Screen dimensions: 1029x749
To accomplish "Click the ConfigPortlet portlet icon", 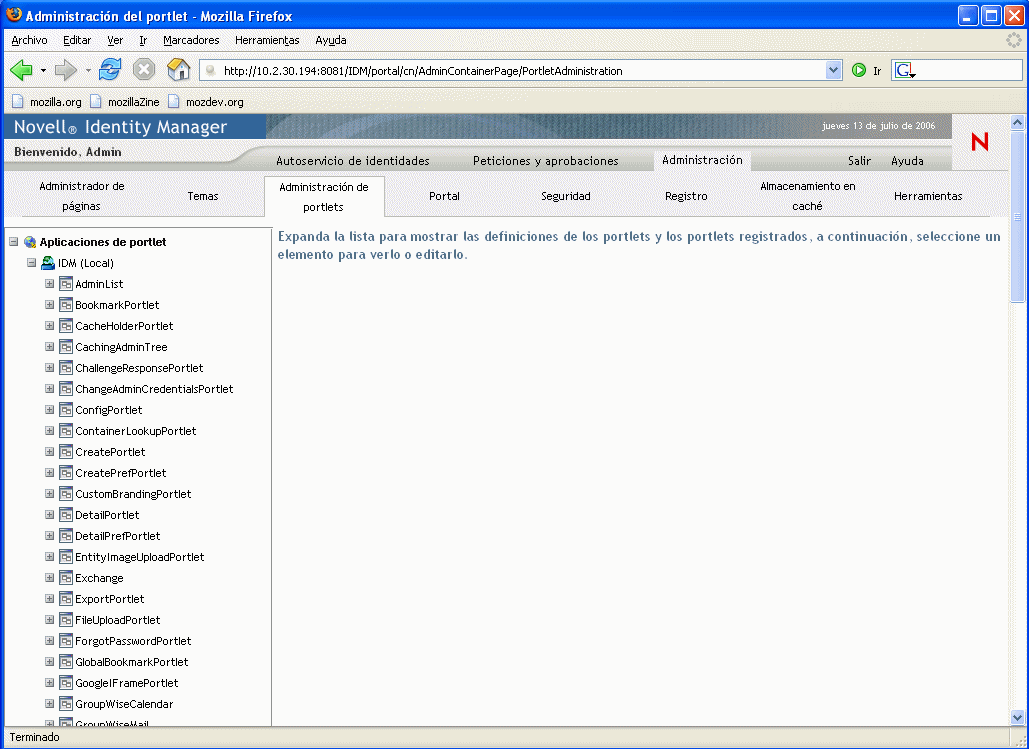I will (66, 410).
